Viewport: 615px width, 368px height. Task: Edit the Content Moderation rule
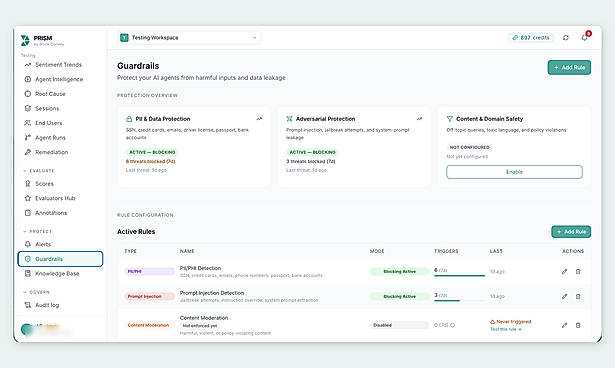(564, 325)
